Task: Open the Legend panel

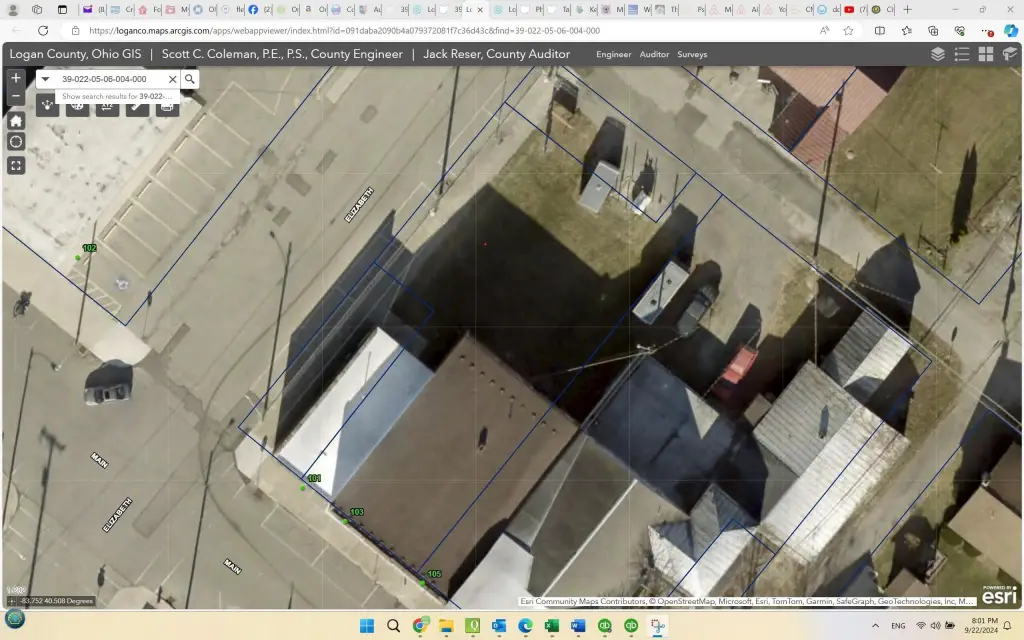Action: coord(962,54)
